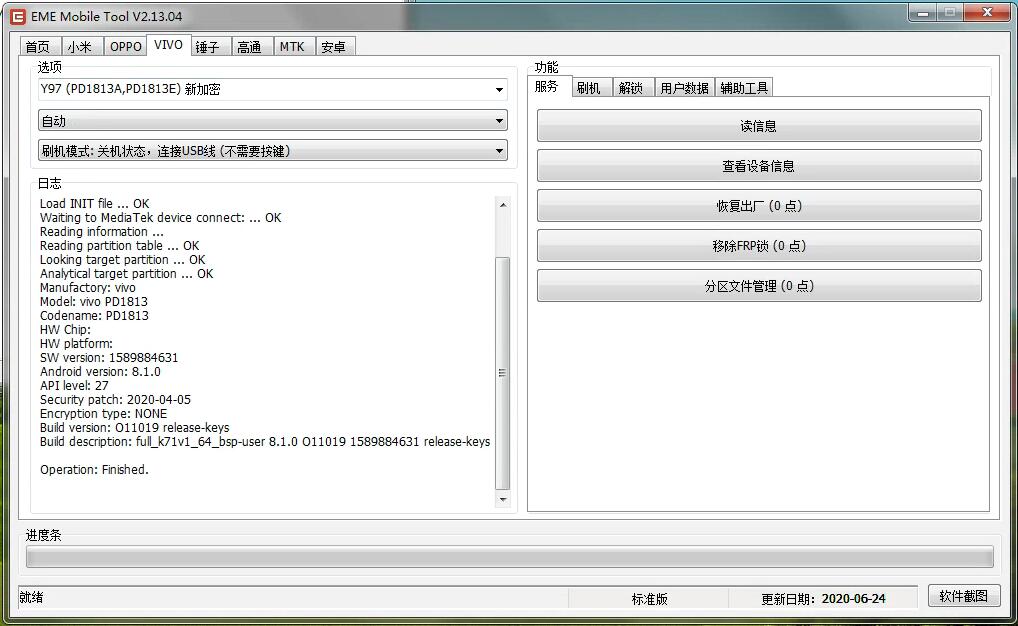Select the VIVO tab
Screen dimensions: 1018x626
click(168, 45)
